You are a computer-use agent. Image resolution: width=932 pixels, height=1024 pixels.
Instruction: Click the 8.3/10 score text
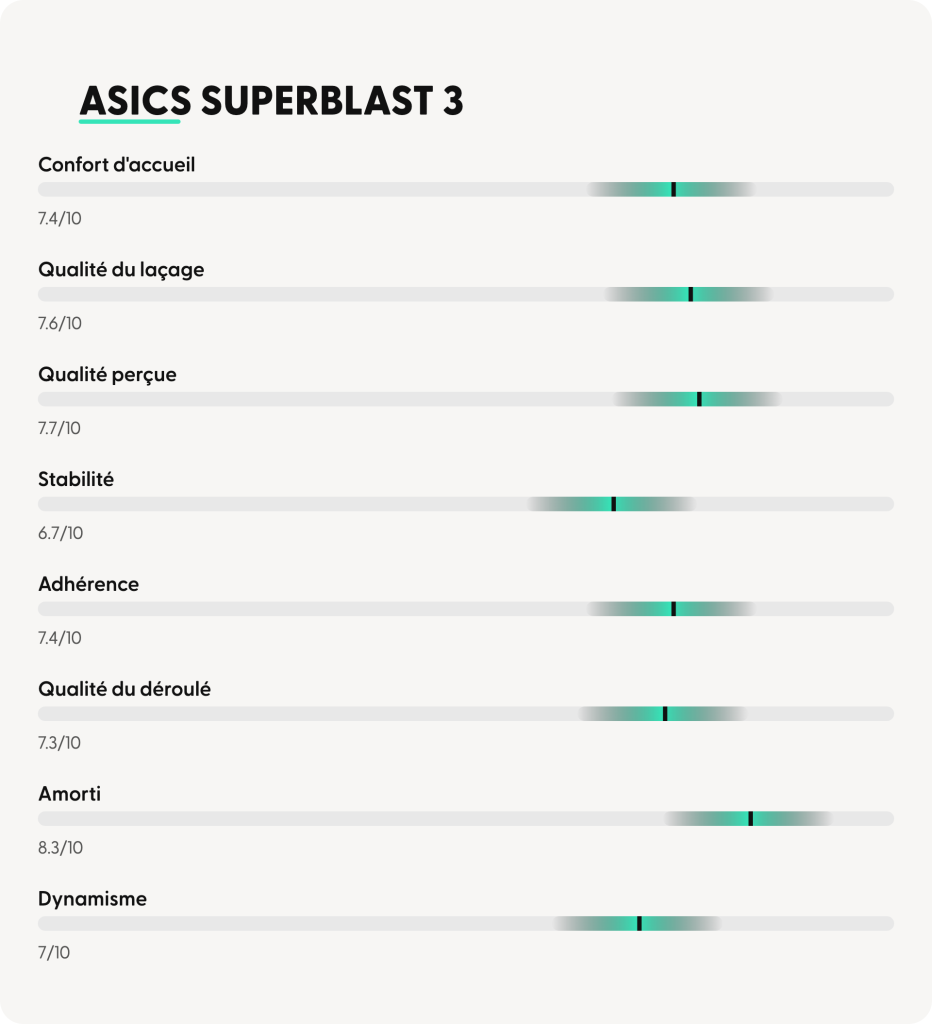[60, 848]
